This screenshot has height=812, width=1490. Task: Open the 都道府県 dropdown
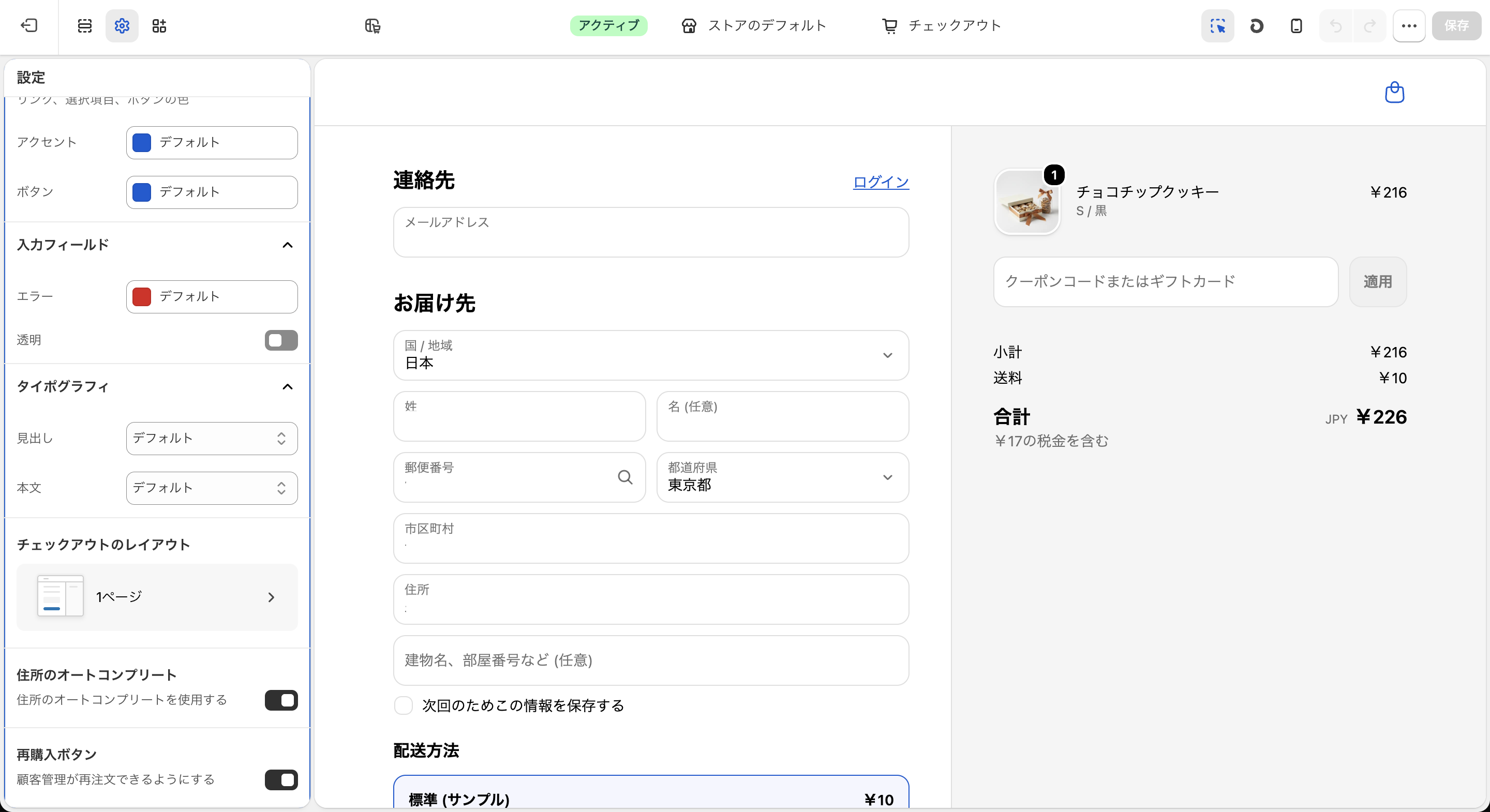click(x=783, y=477)
